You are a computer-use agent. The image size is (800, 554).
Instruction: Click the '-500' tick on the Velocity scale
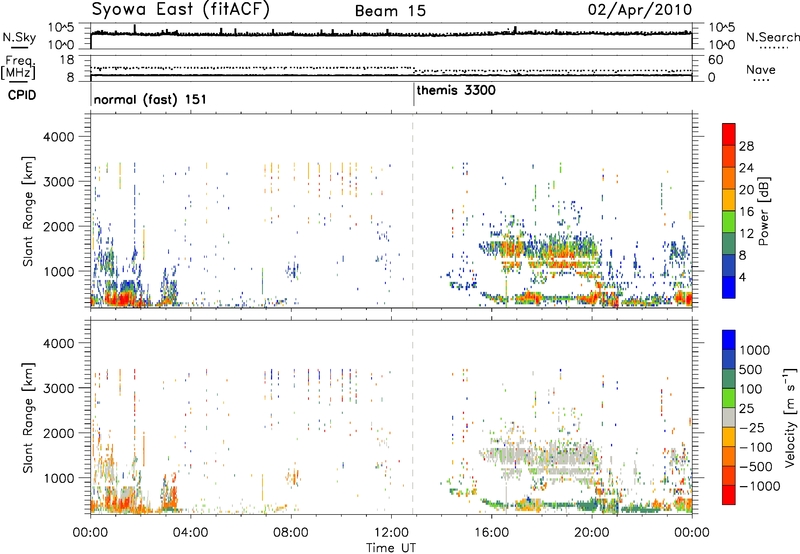756,466
